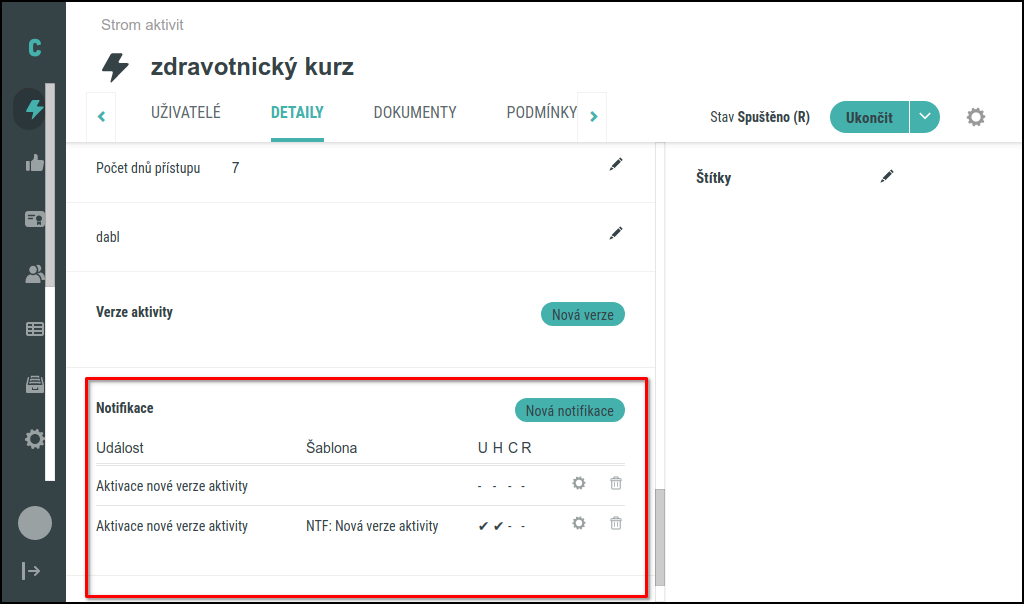Select the table list icon in sidebar

click(33, 328)
